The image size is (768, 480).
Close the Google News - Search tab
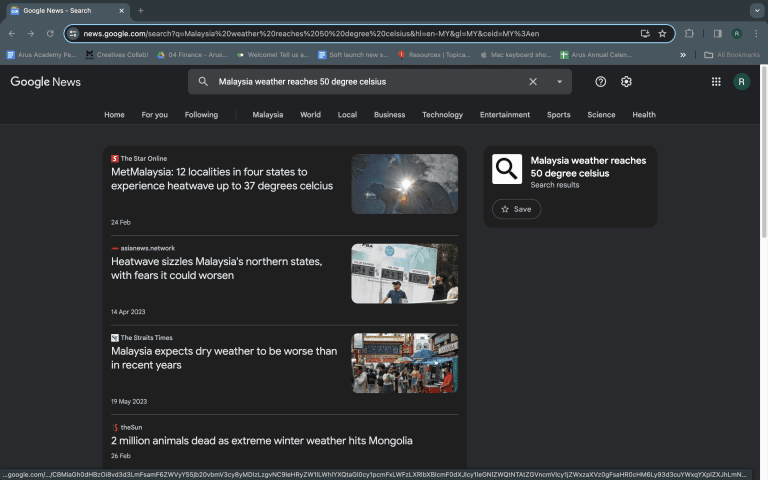click(121, 10)
